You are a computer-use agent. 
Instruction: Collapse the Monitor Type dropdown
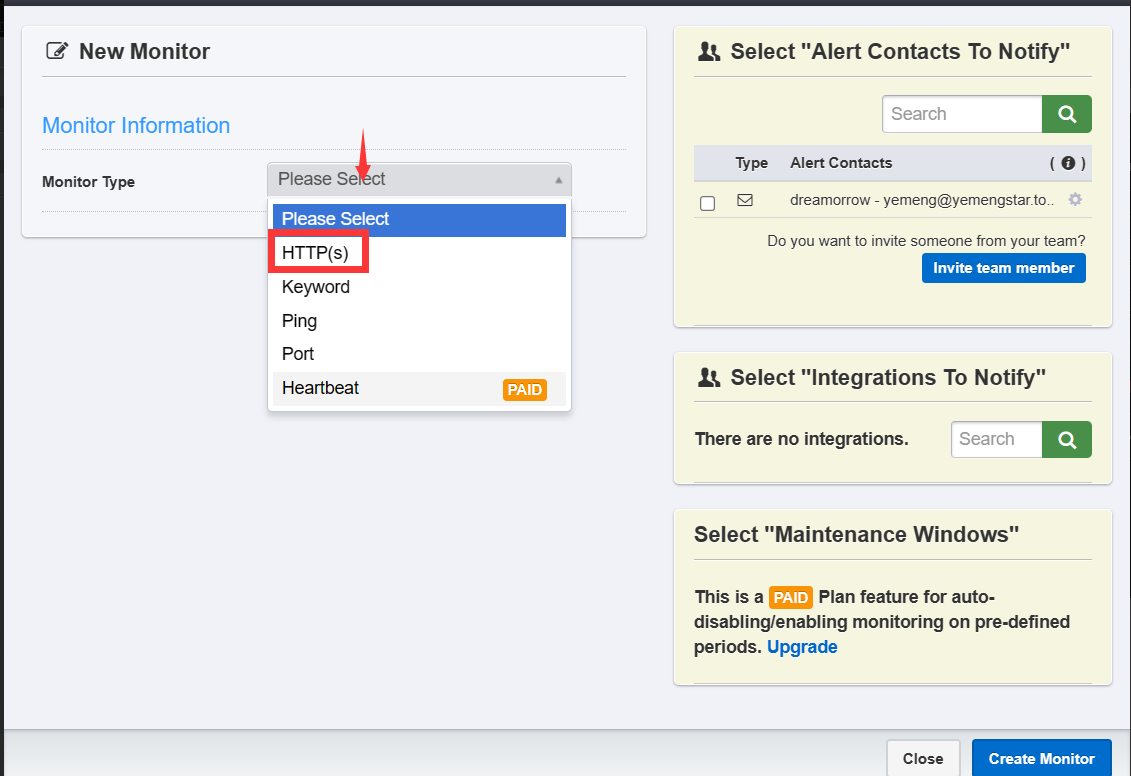click(419, 179)
